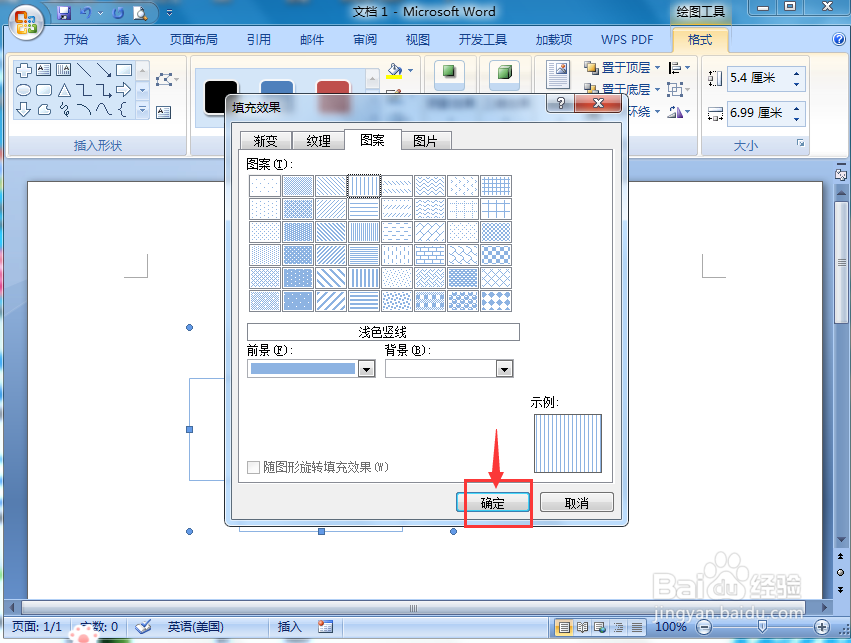Click the macro recording status icon
Screen dimensions: 851x643
point(325,627)
